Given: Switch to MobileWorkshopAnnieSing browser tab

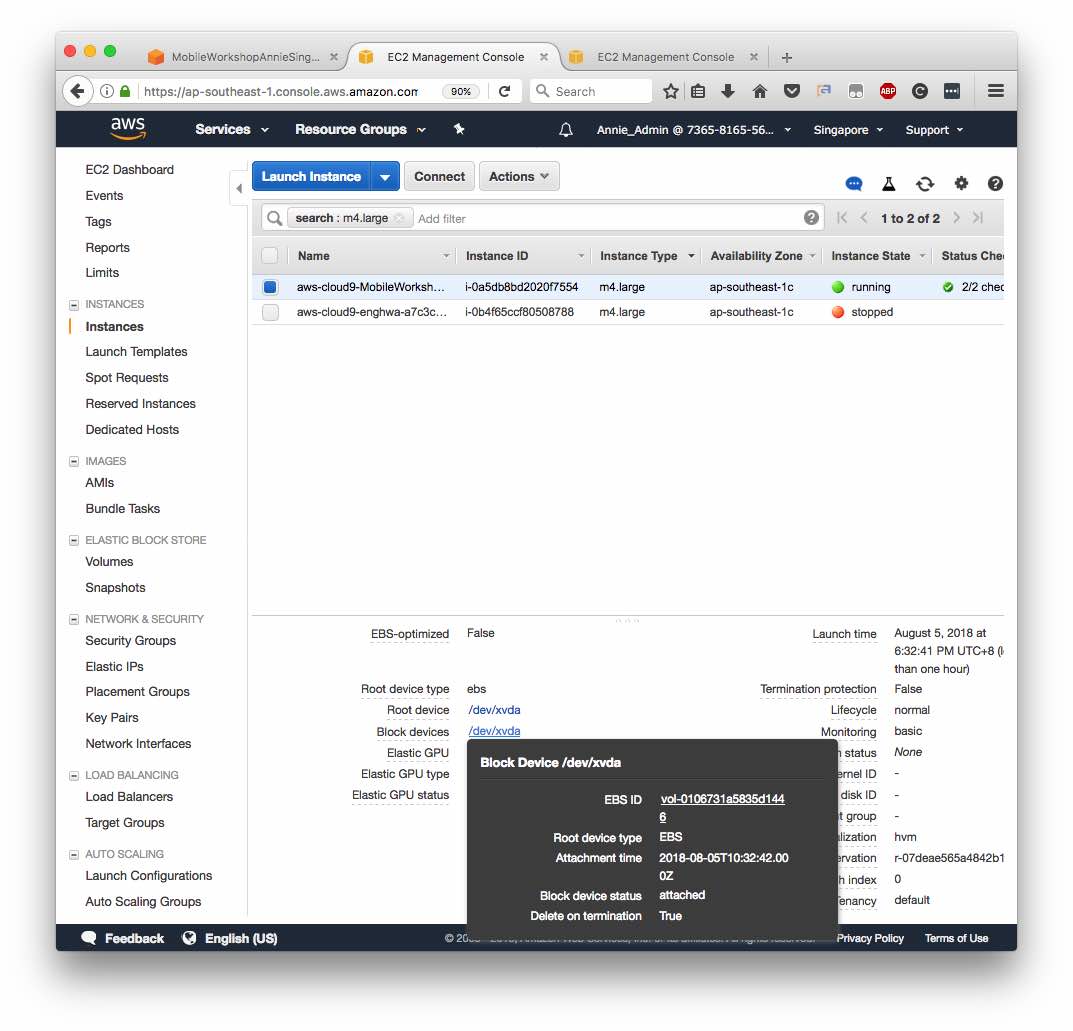Looking at the screenshot, I should [x=243, y=57].
